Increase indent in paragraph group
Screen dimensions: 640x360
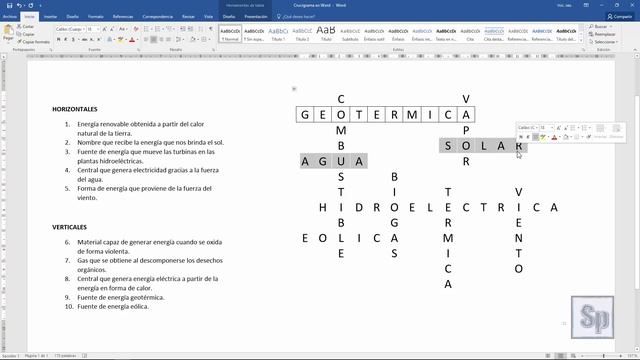(190, 29)
